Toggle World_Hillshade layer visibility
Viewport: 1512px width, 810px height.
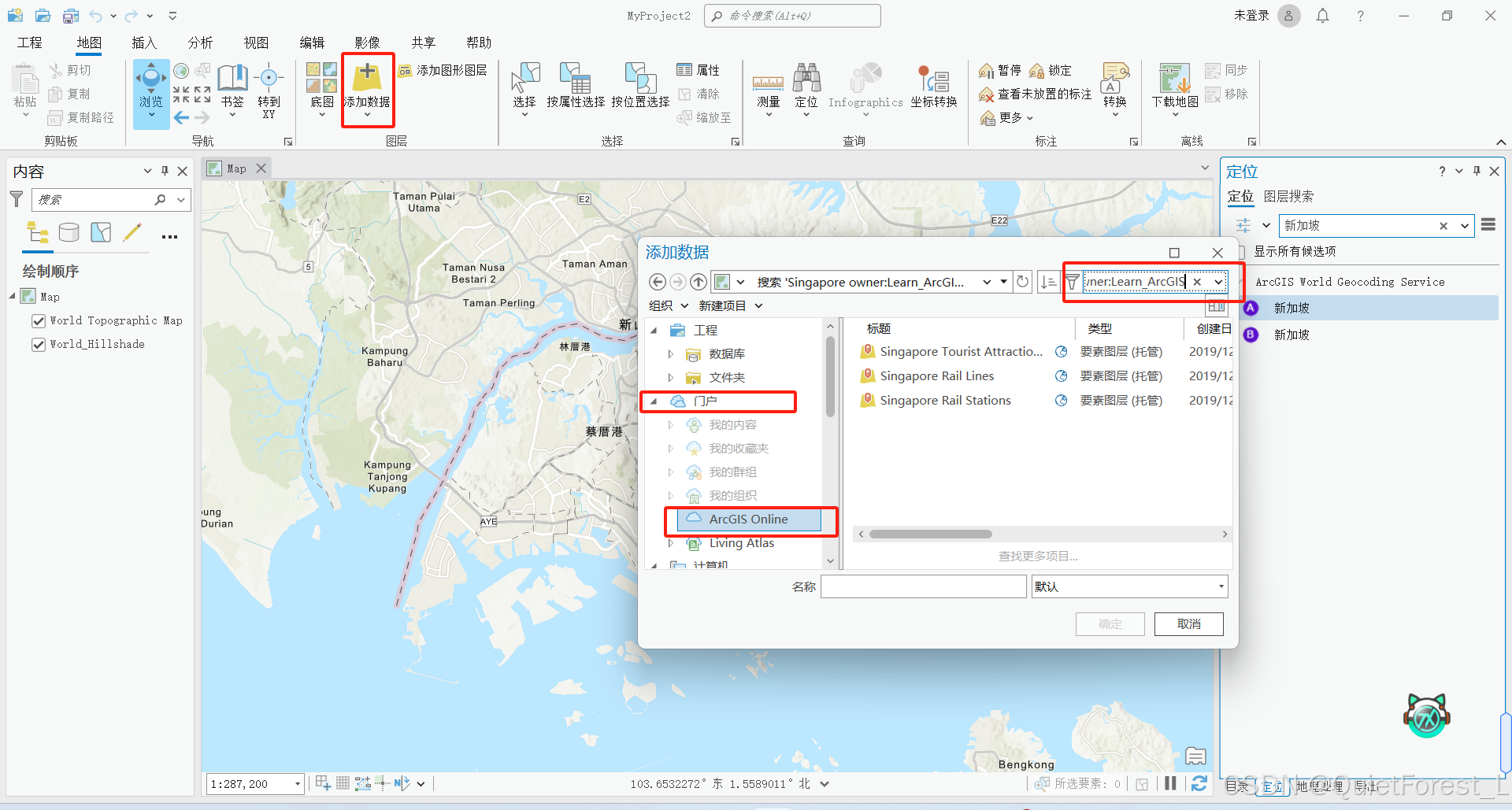pos(38,344)
